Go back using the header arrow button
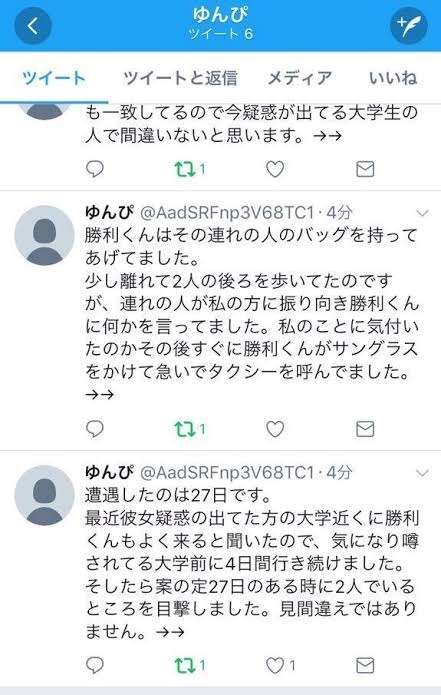The width and height of the screenshot is (441, 695). click(33, 26)
